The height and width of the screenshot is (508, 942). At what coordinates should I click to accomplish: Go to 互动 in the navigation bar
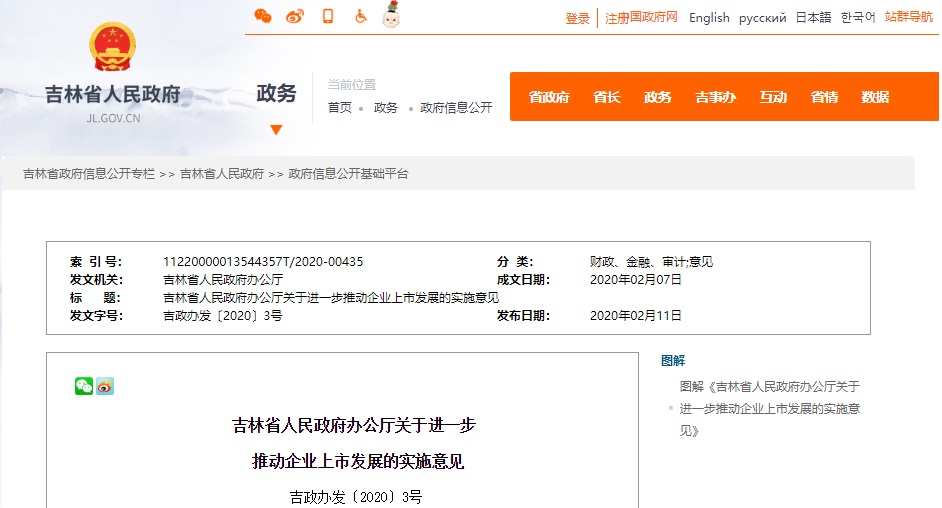772,97
